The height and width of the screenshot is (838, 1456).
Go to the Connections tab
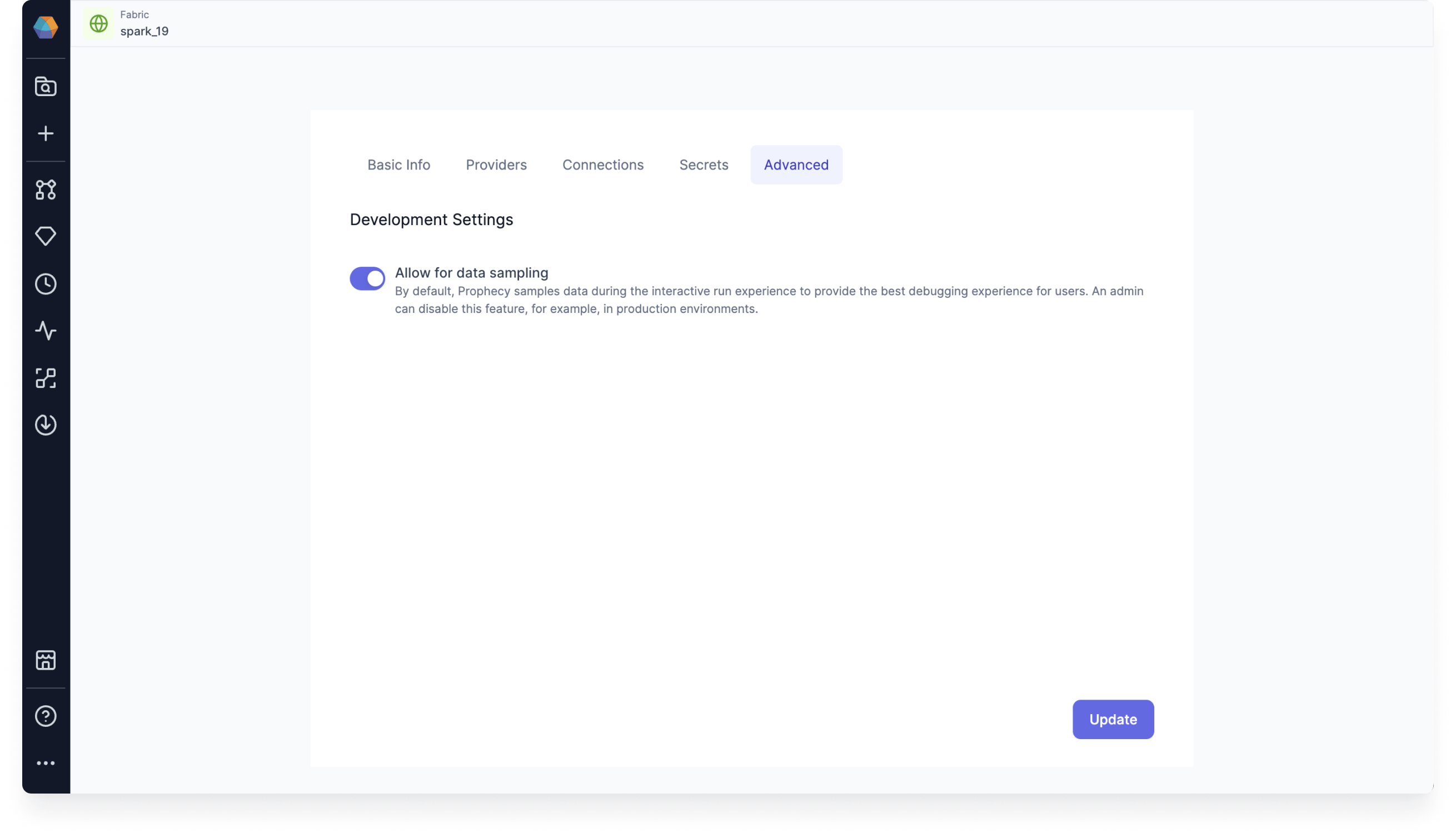click(602, 165)
